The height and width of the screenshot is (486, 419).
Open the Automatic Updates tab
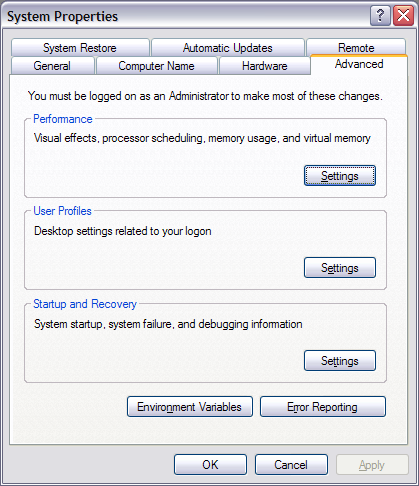[228, 48]
